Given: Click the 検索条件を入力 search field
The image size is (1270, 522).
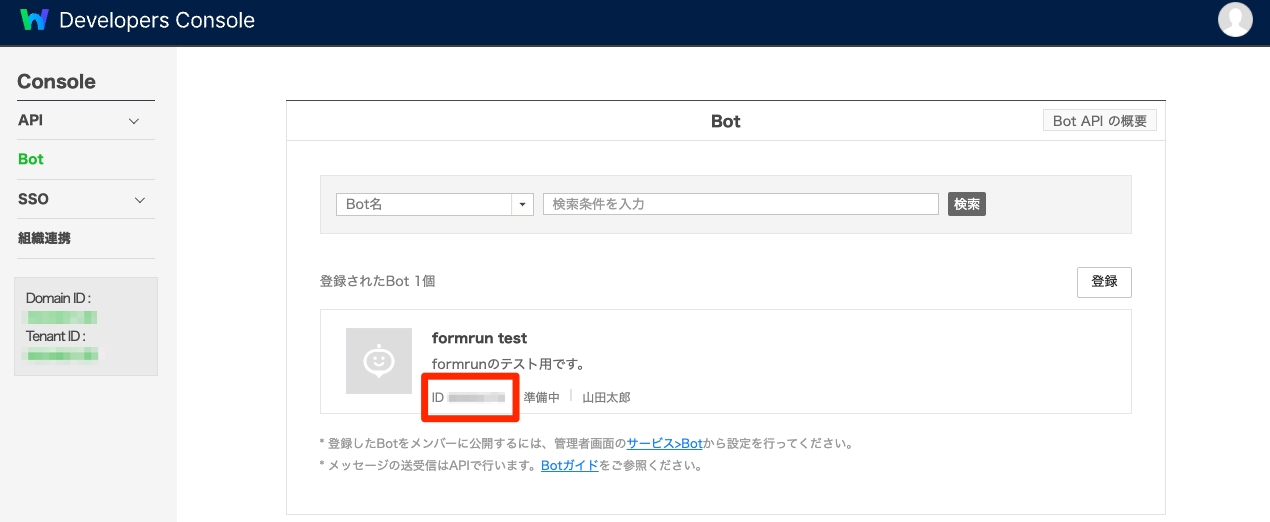Looking at the screenshot, I should [x=740, y=204].
